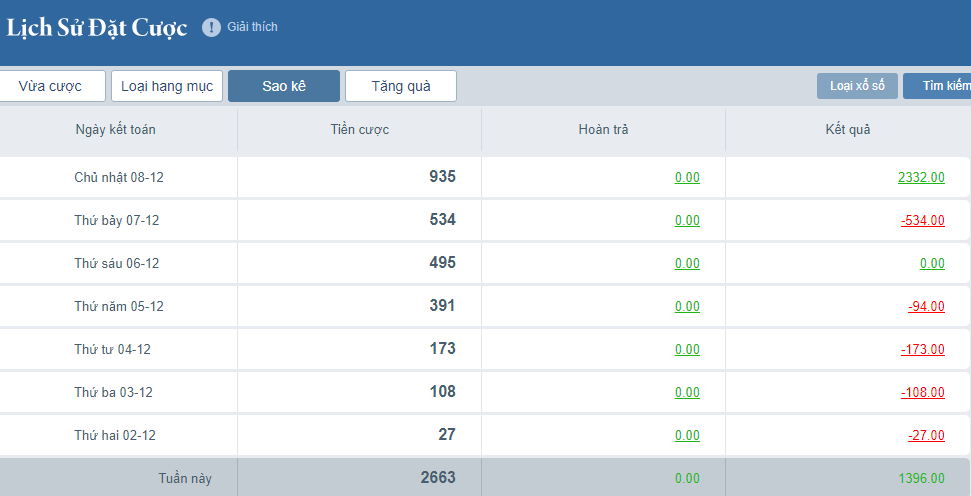Image resolution: width=971 pixels, height=496 pixels.
Task: Open Thứ ba 03-12 result -108.00
Action: pos(922,392)
